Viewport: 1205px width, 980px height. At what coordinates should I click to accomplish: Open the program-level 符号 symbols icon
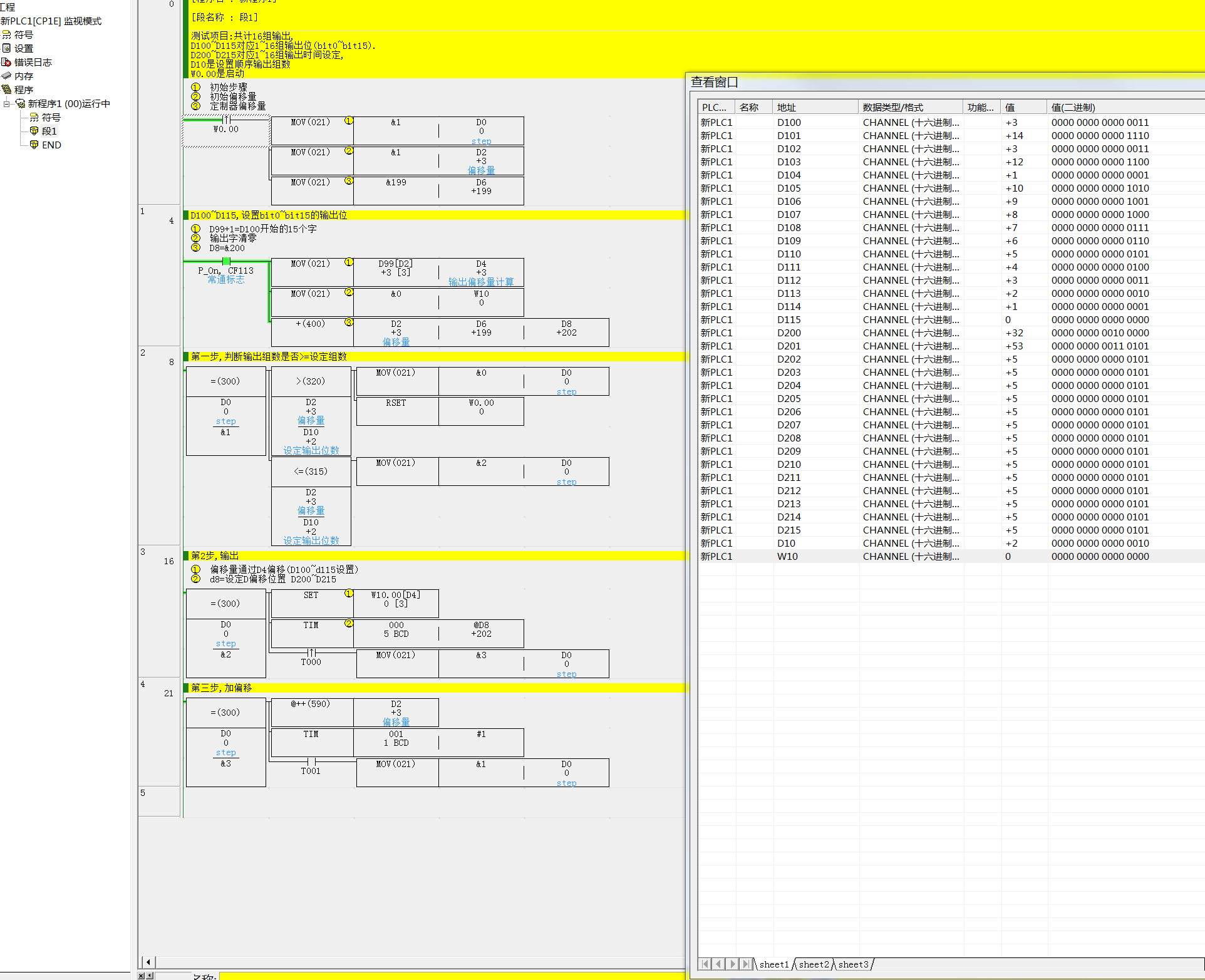tap(34, 117)
